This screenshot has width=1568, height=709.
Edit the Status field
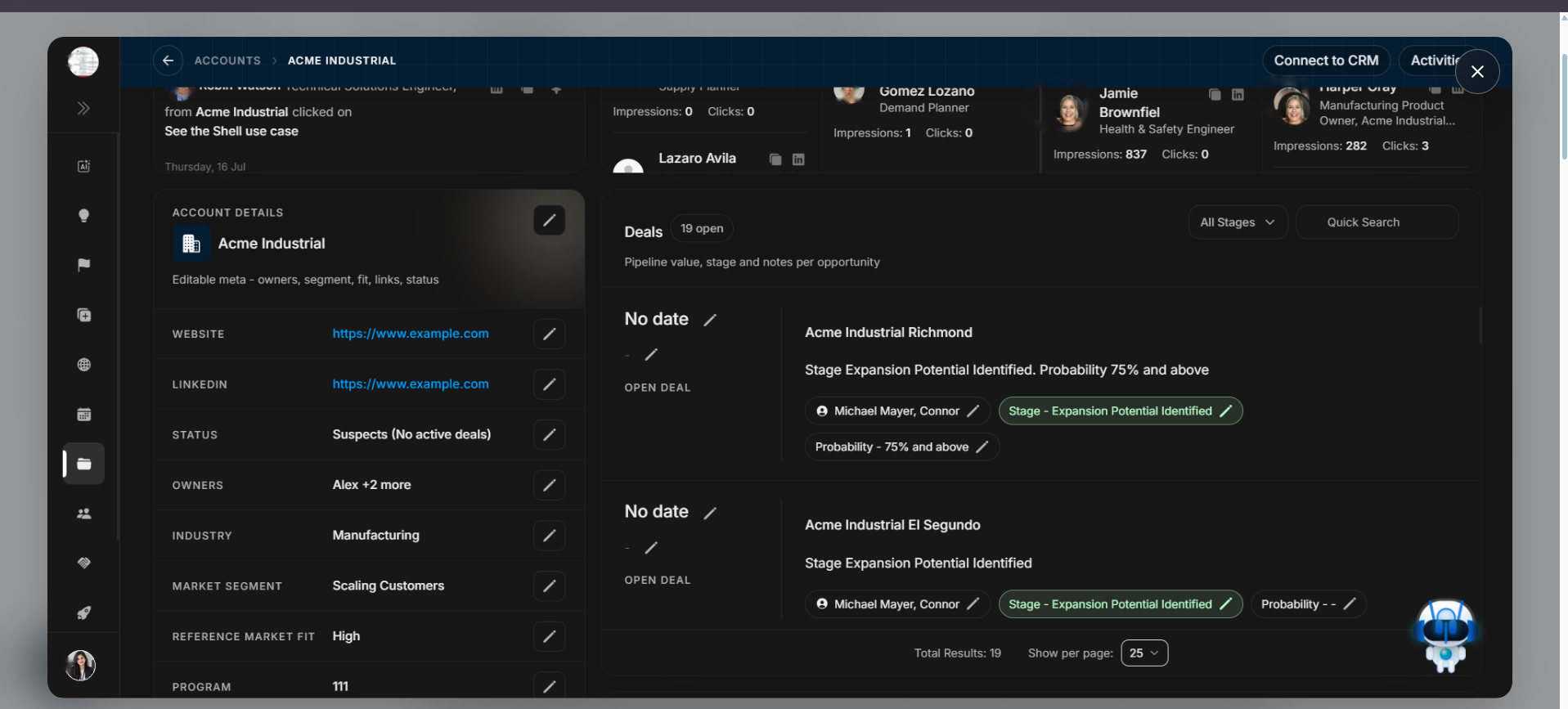550,434
